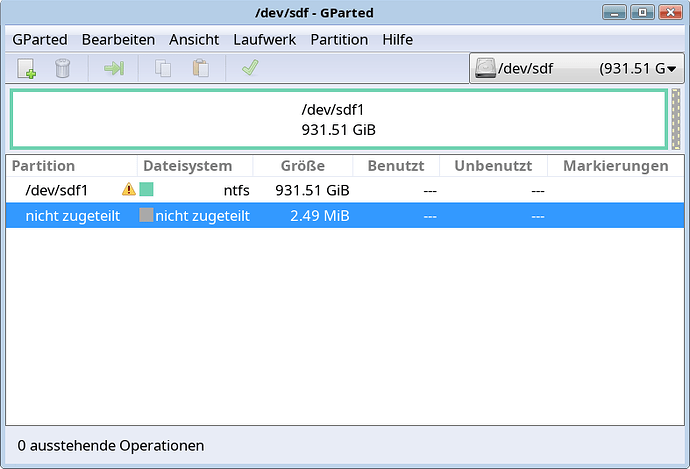The height and width of the screenshot is (469, 690).
Task: Click the '931.51 GiB' size cell in table
Action: click(312, 190)
